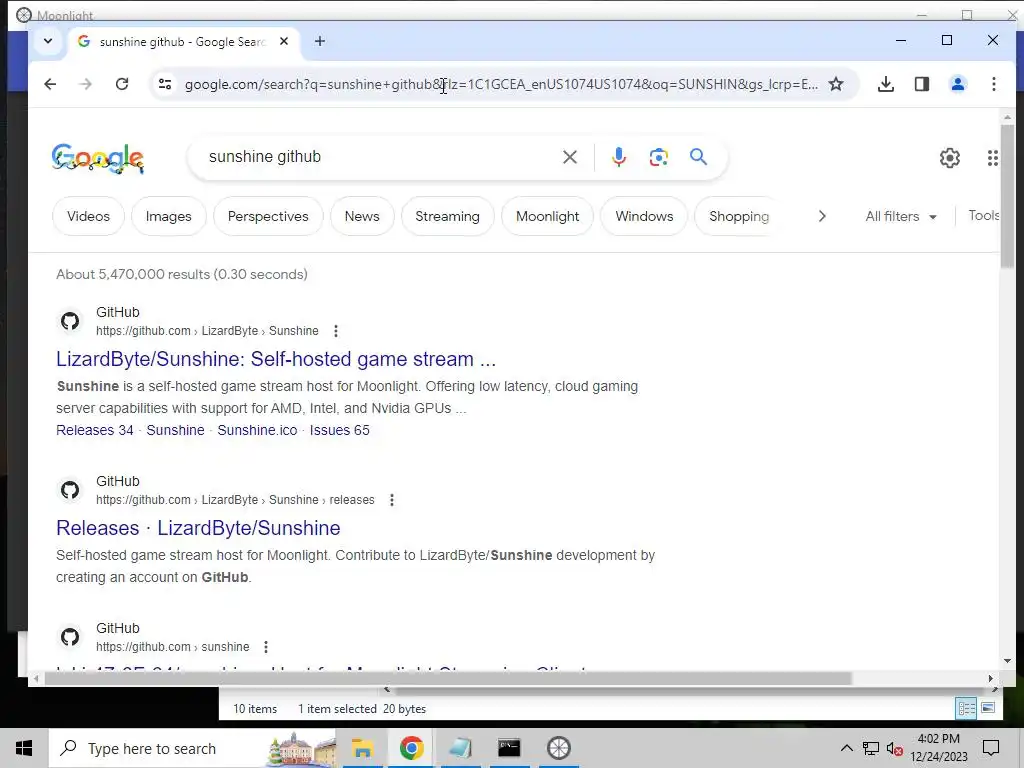Viewport: 1024px width, 768px height.
Task: Open the Windows Start menu
Action: tap(24, 748)
